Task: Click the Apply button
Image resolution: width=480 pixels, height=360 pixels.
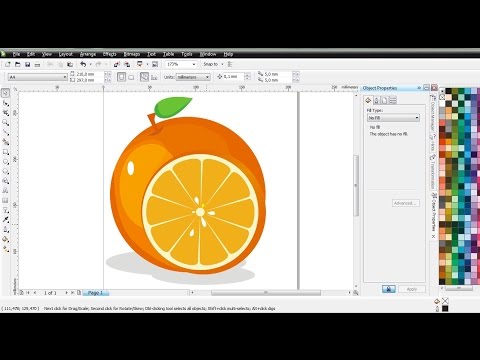Action: [412, 289]
